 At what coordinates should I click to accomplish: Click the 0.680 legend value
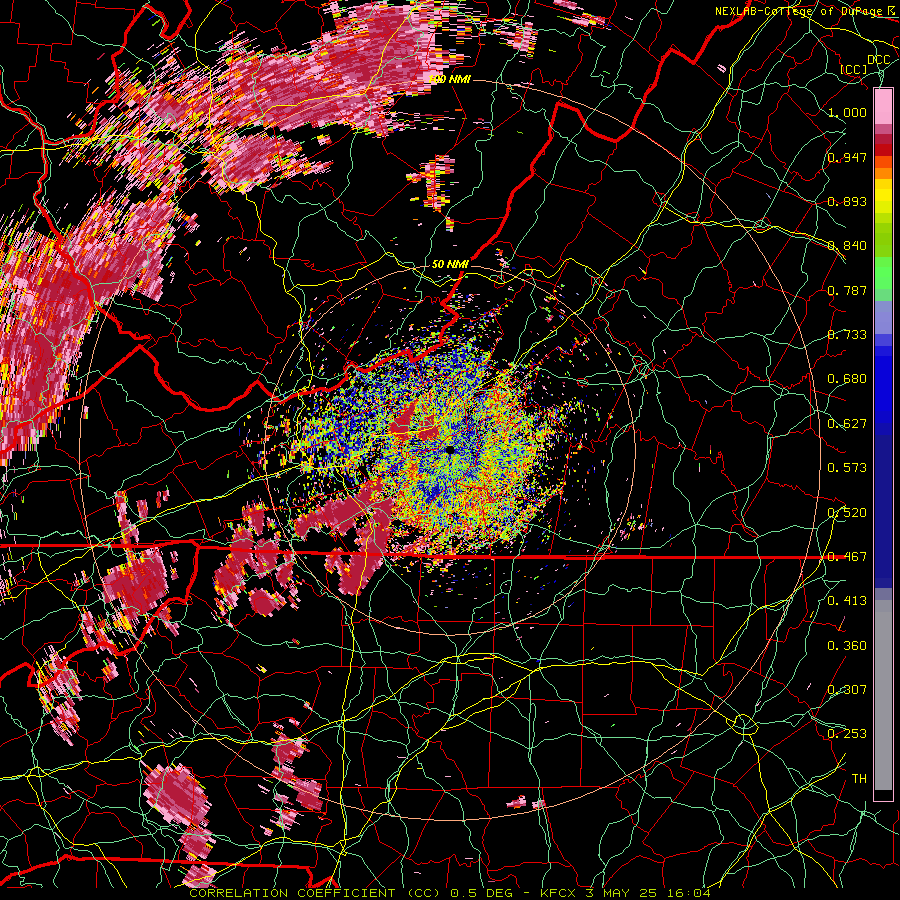pyautogui.click(x=847, y=379)
